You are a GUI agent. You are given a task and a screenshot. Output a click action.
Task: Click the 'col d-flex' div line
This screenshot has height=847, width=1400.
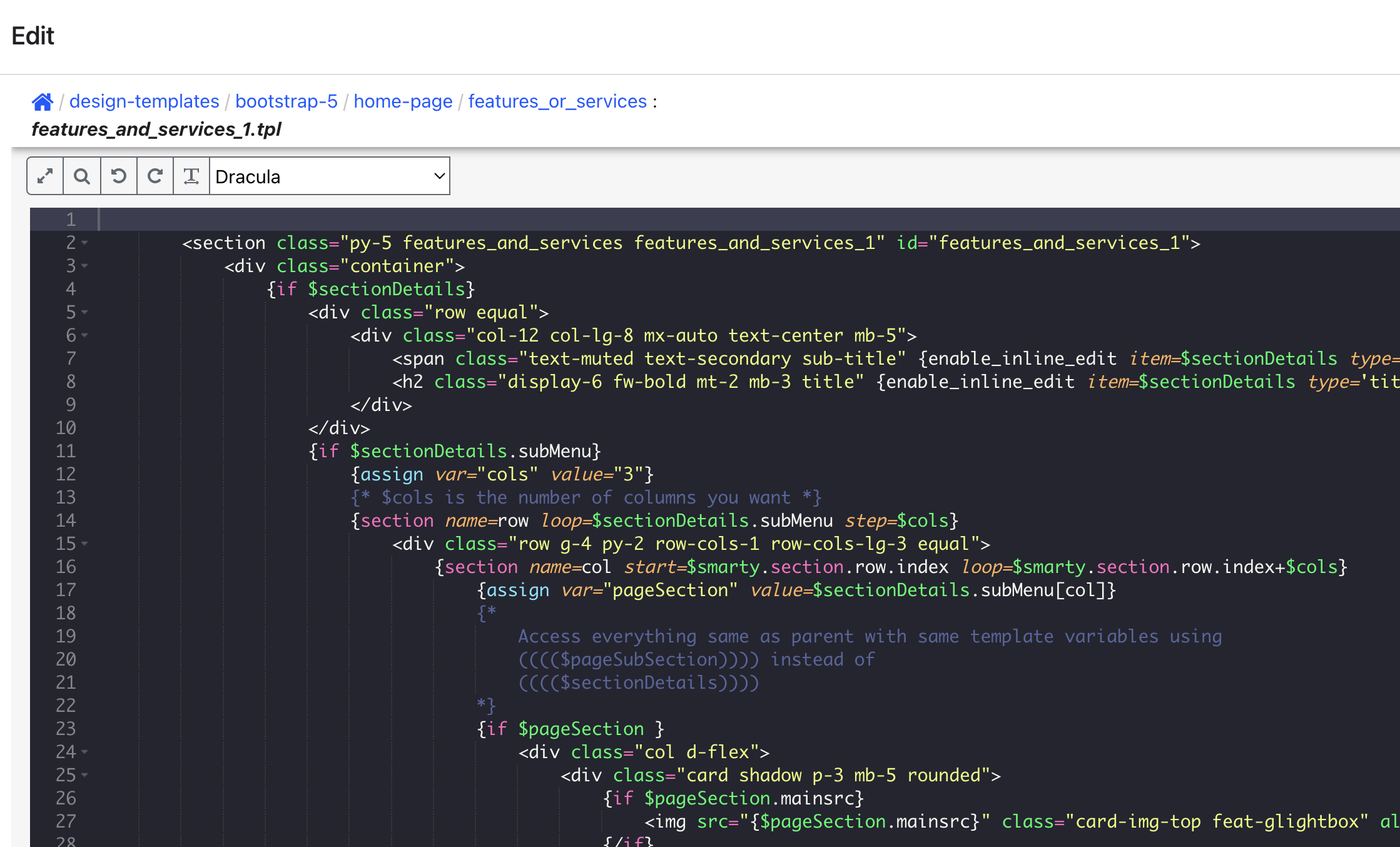644,752
